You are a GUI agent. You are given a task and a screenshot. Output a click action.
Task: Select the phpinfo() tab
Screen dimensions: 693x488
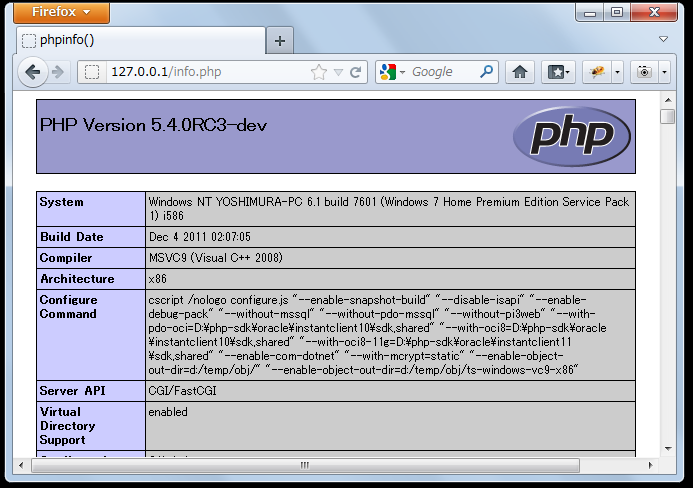pos(141,41)
